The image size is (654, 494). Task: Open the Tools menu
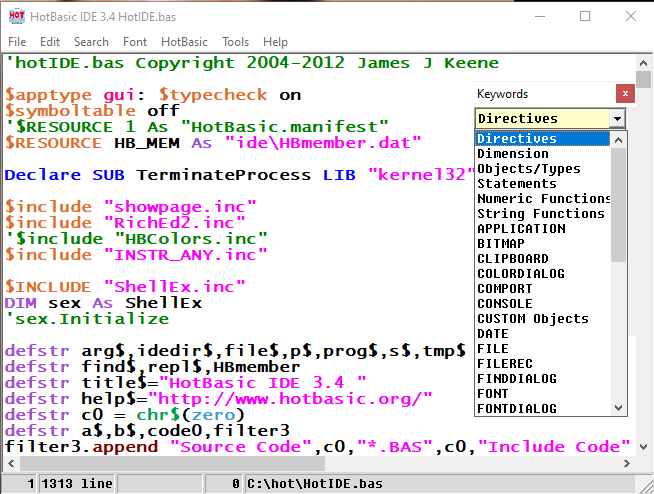click(x=236, y=42)
